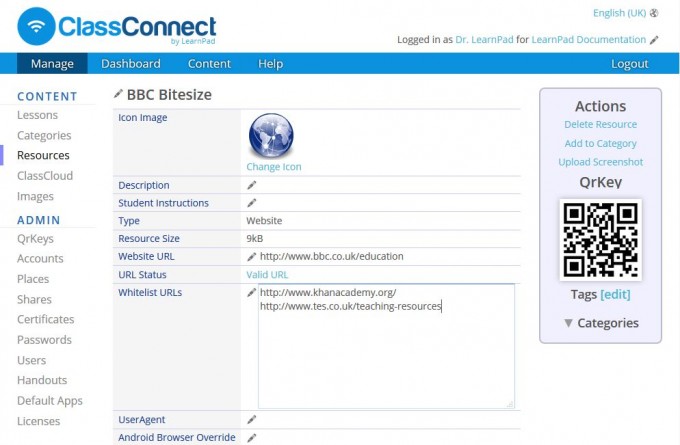680x445 pixels.
Task: Click the pencil icon beside BBC Bitesize title
Action: click(x=118, y=94)
